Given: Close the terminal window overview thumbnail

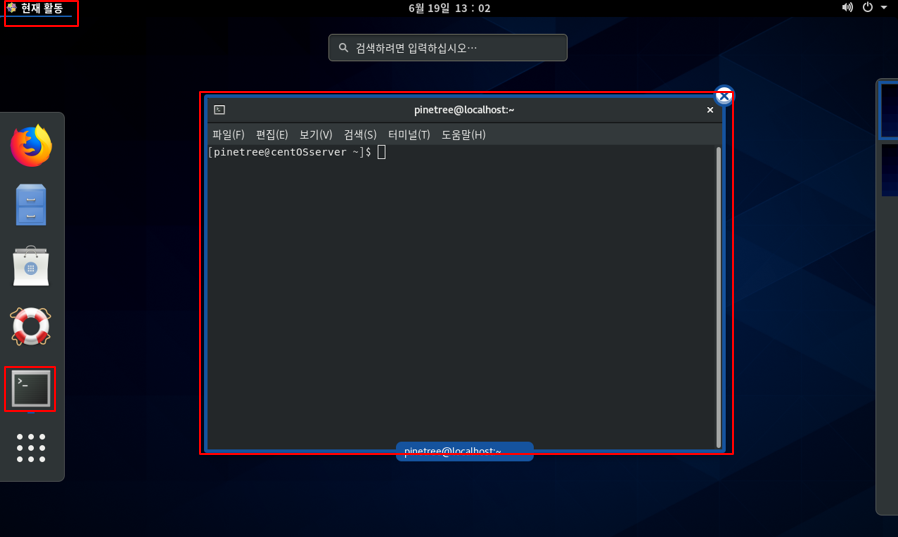Looking at the screenshot, I should pyautogui.click(x=724, y=96).
